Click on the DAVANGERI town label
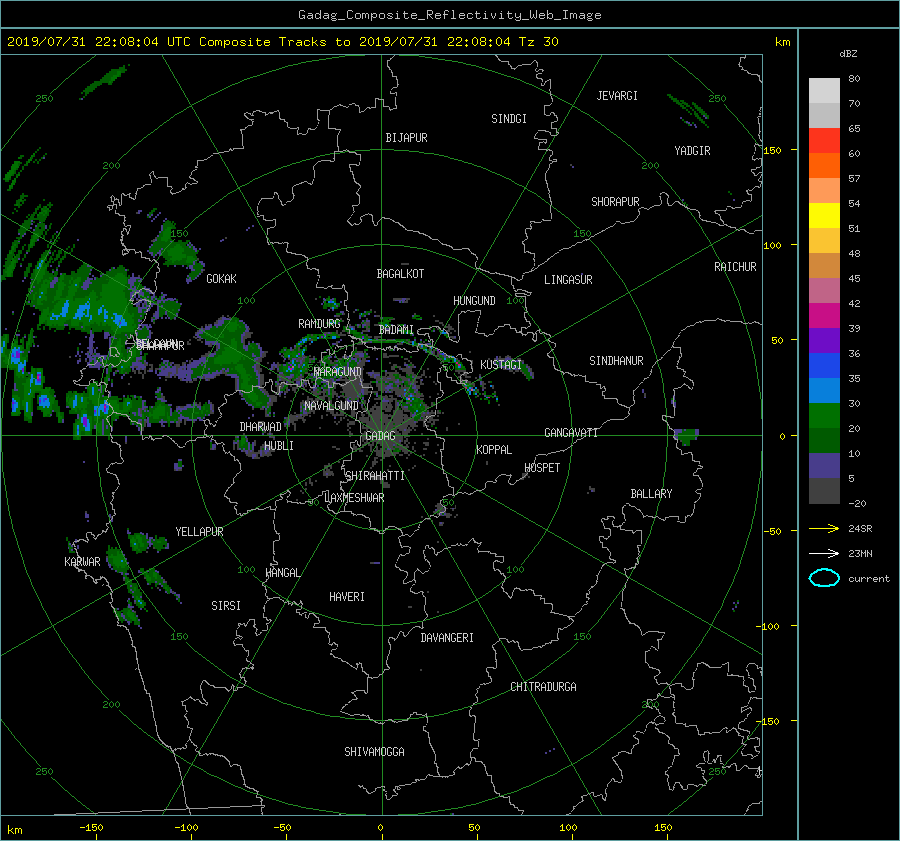The height and width of the screenshot is (841, 900). (447, 638)
